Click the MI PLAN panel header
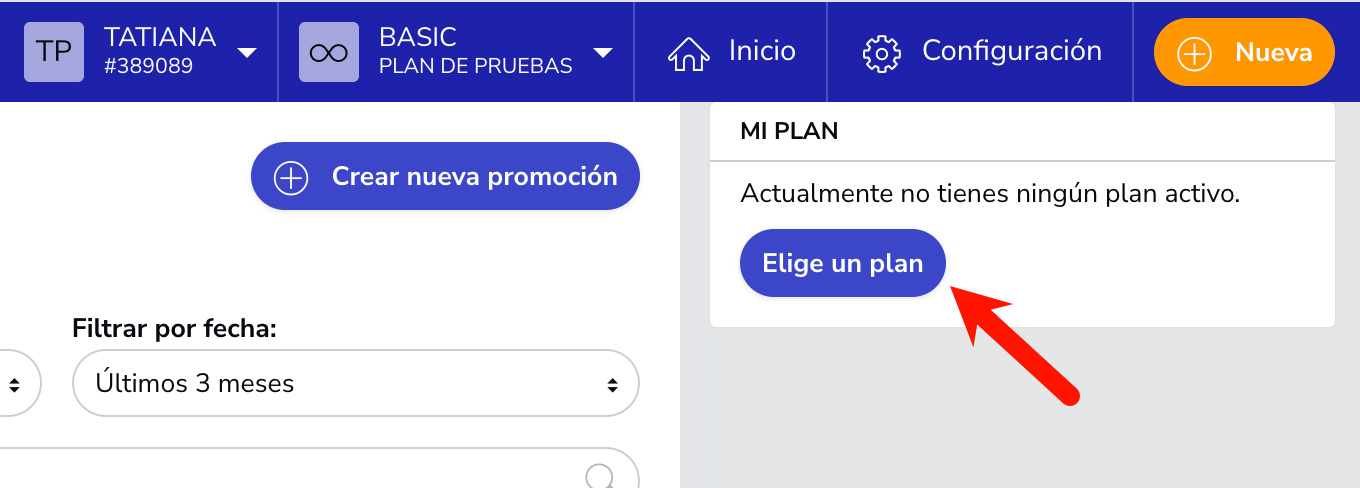The image size is (1360, 488). click(x=1022, y=131)
